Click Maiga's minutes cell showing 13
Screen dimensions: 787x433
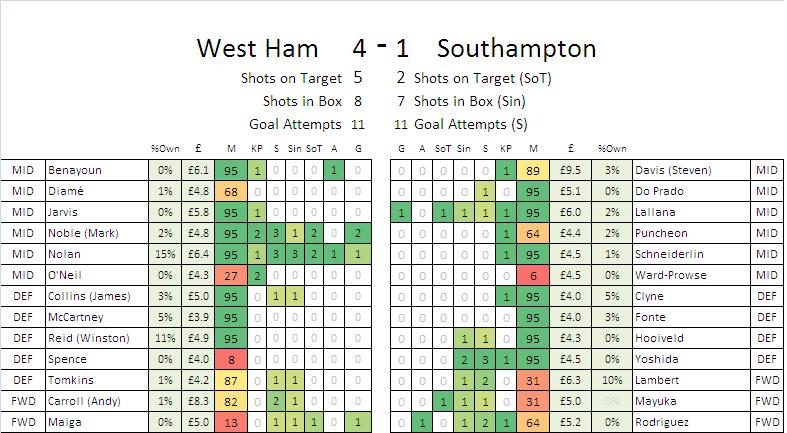231,422
